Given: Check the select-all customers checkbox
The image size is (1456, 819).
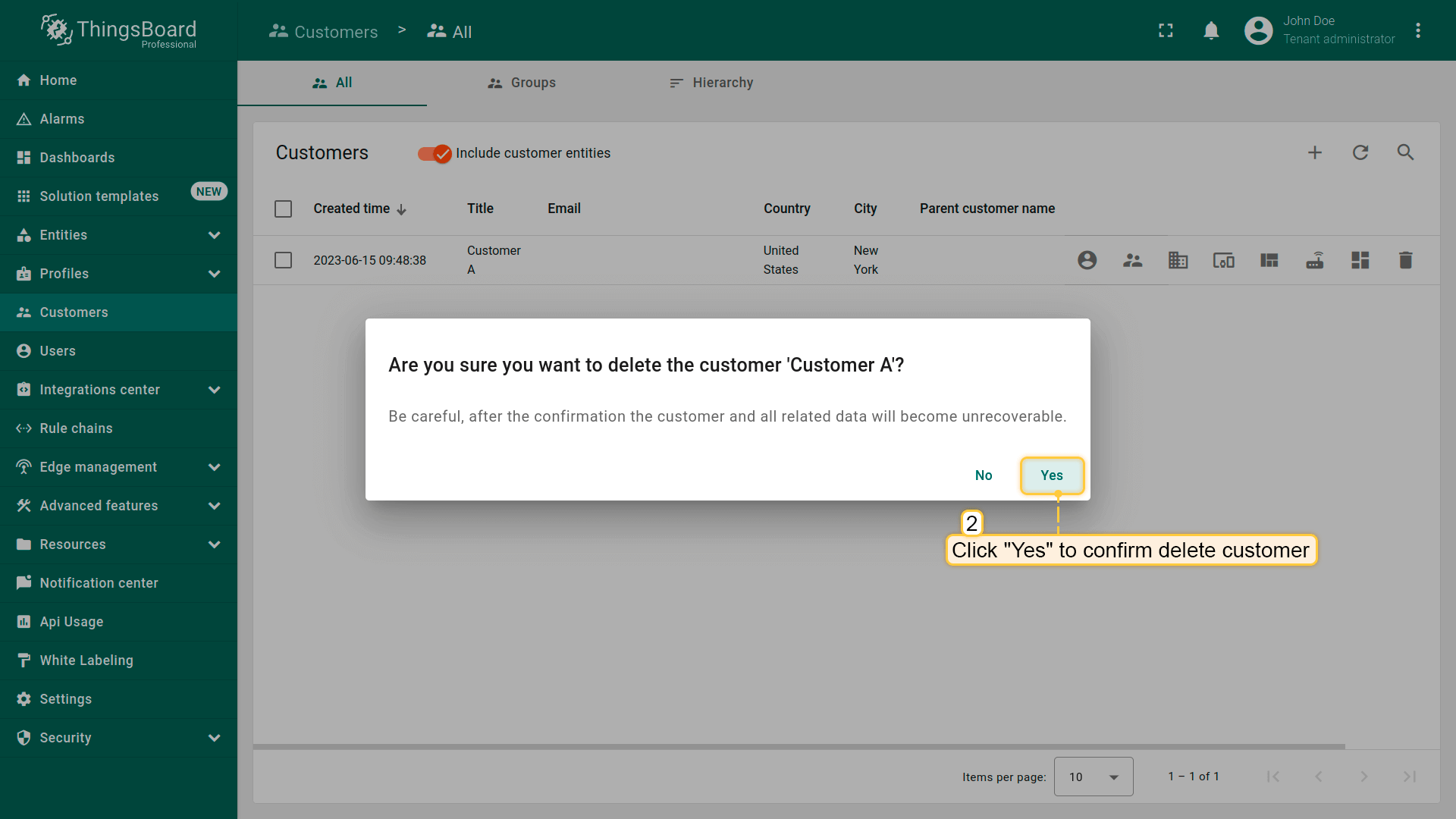Looking at the screenshot, I should (x=283, y=209).
